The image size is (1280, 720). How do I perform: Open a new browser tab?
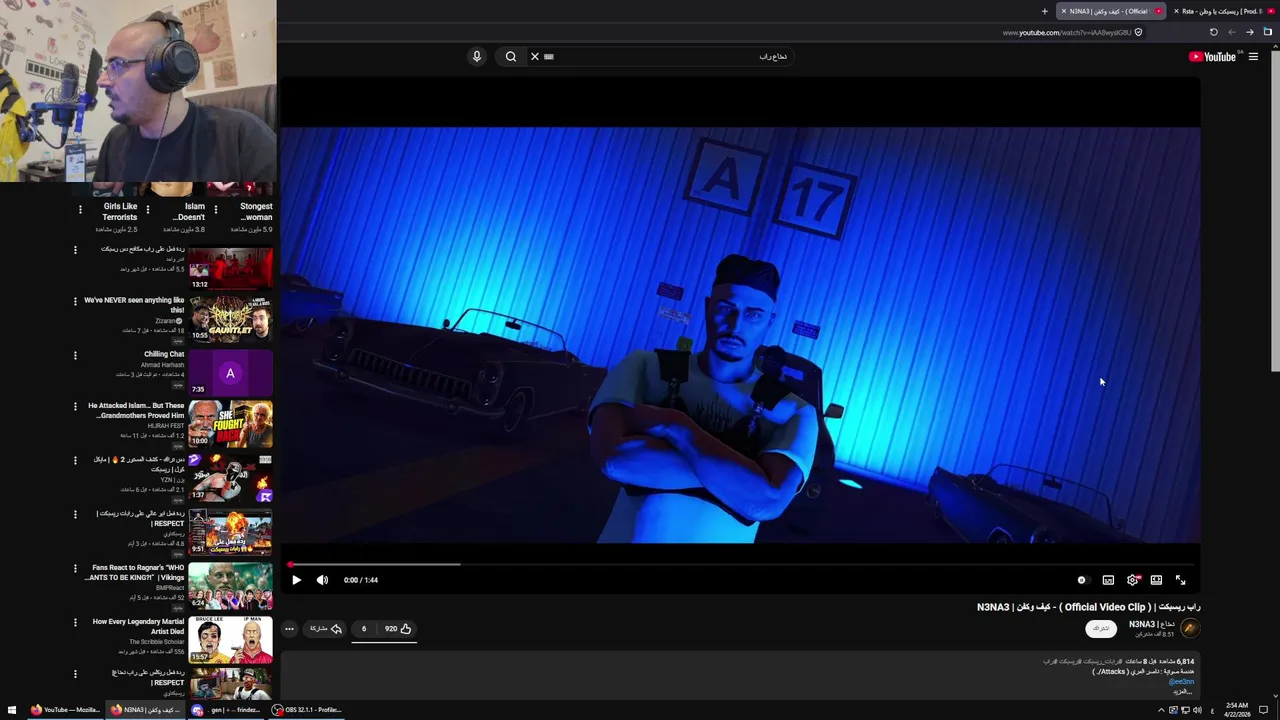[1045, 11]
